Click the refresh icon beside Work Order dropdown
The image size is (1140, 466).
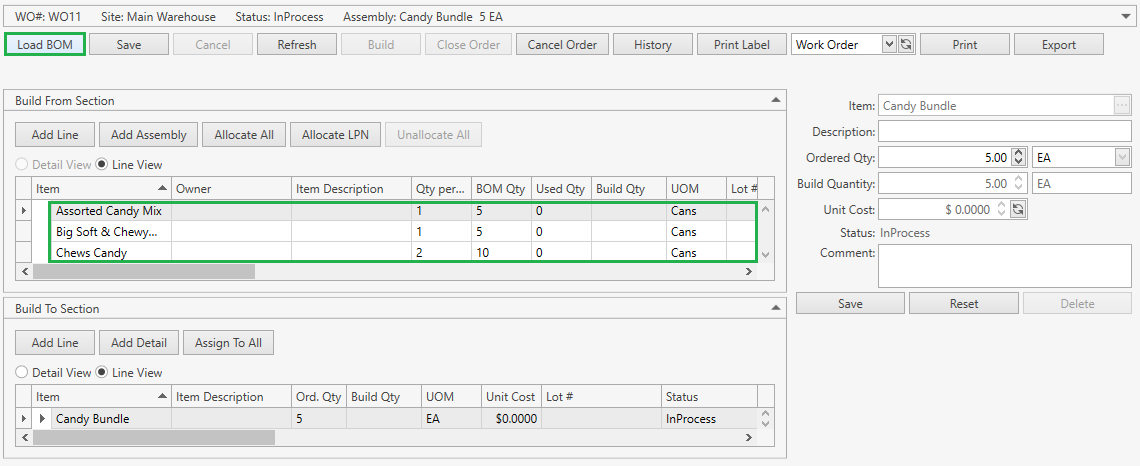point(907,44)
